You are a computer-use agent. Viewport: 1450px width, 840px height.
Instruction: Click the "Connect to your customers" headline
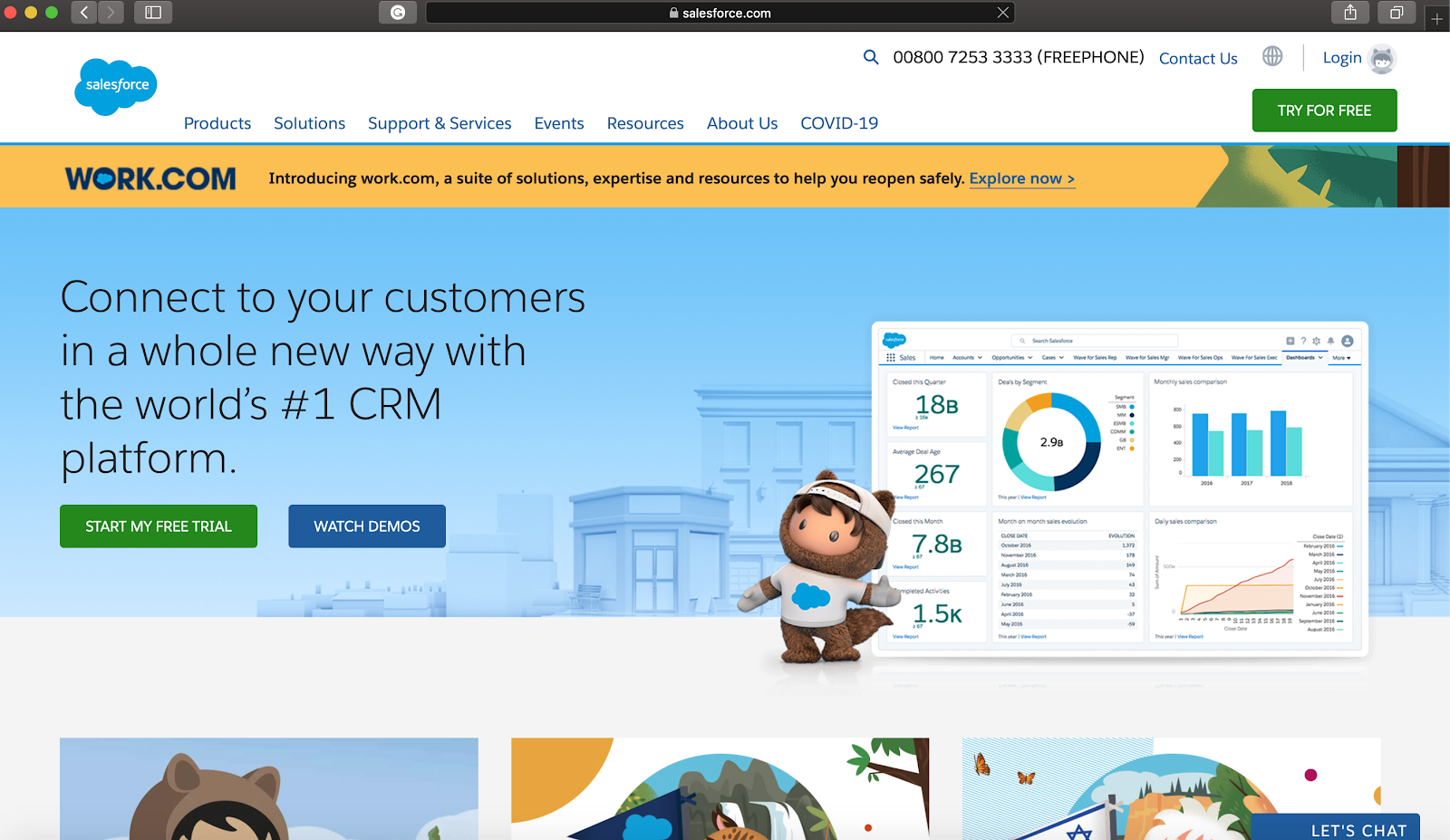pos(323,378)
